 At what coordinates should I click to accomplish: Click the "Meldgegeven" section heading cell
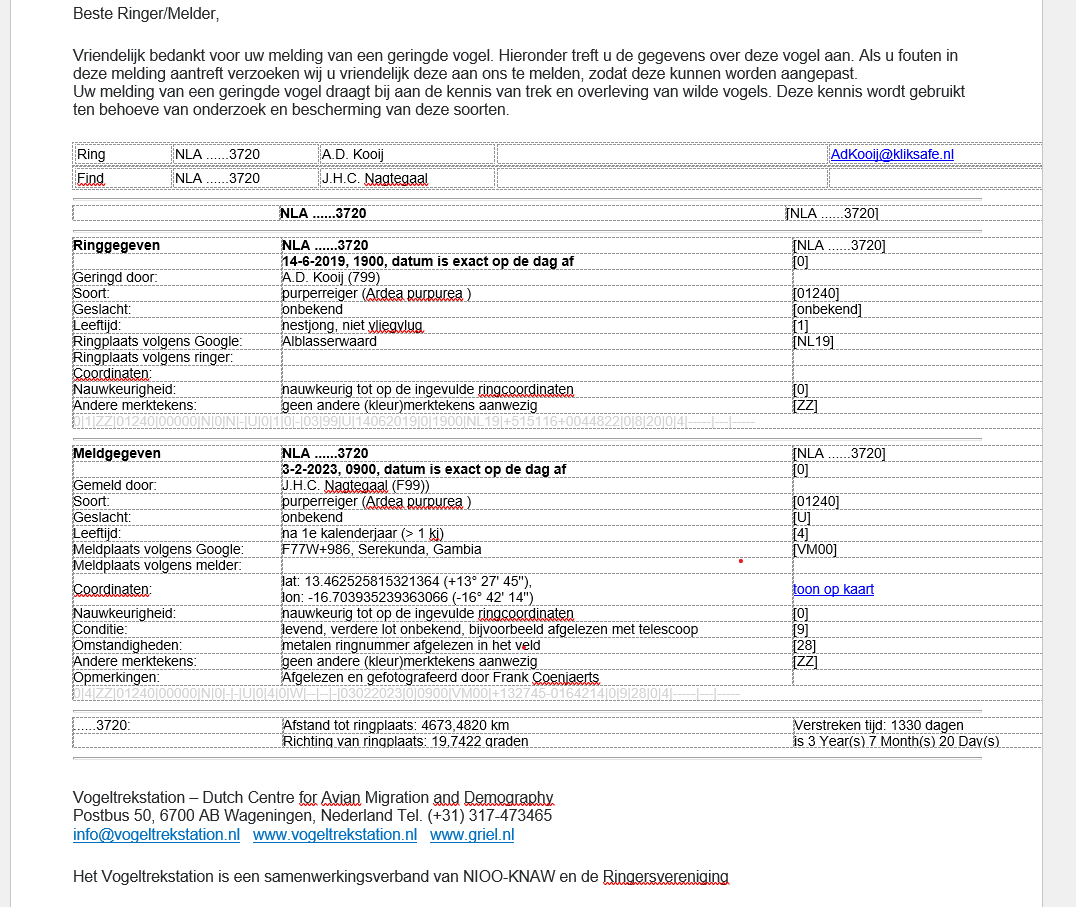pyautogui.click(x=117, y=453)
